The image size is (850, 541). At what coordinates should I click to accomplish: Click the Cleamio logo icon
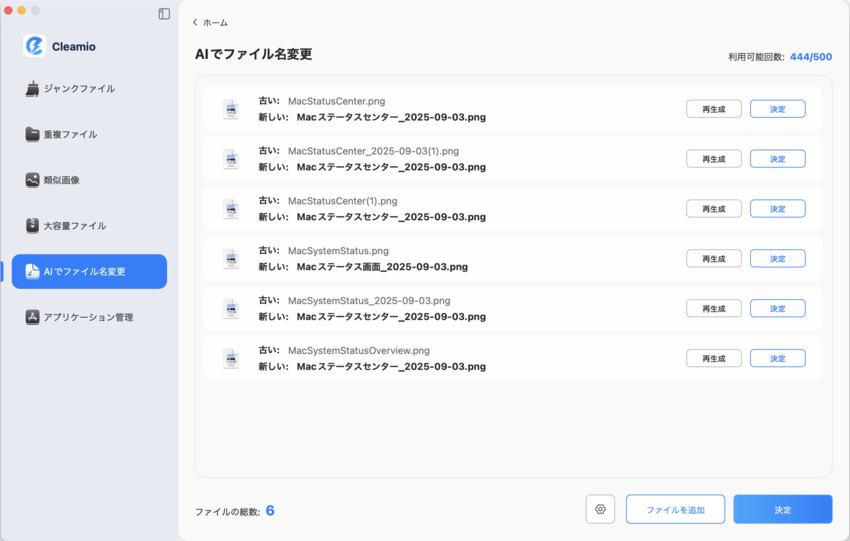(x=34, y=46)
